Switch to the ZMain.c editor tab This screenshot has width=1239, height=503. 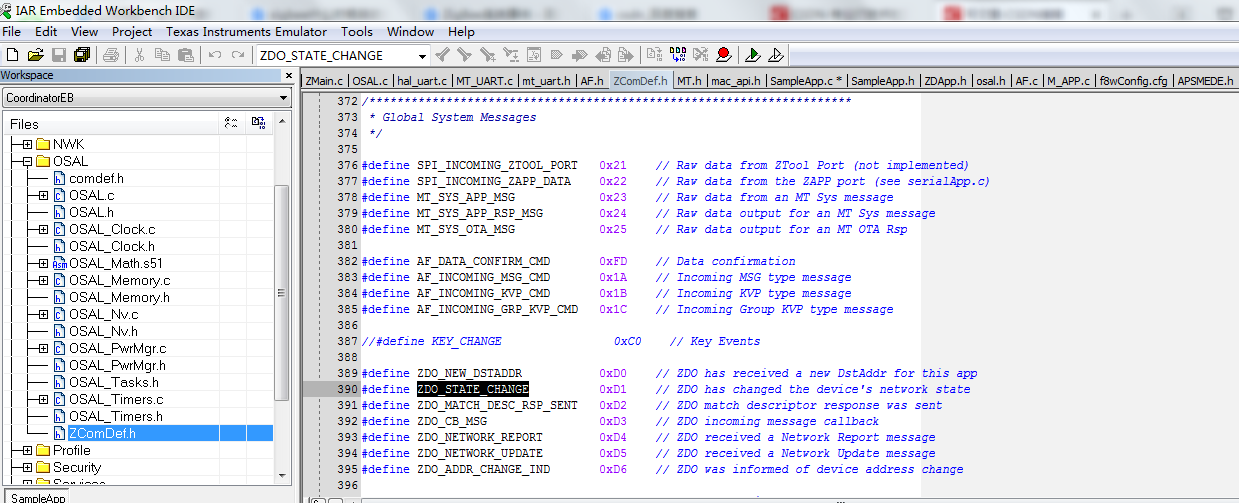(x=325, y=81)
